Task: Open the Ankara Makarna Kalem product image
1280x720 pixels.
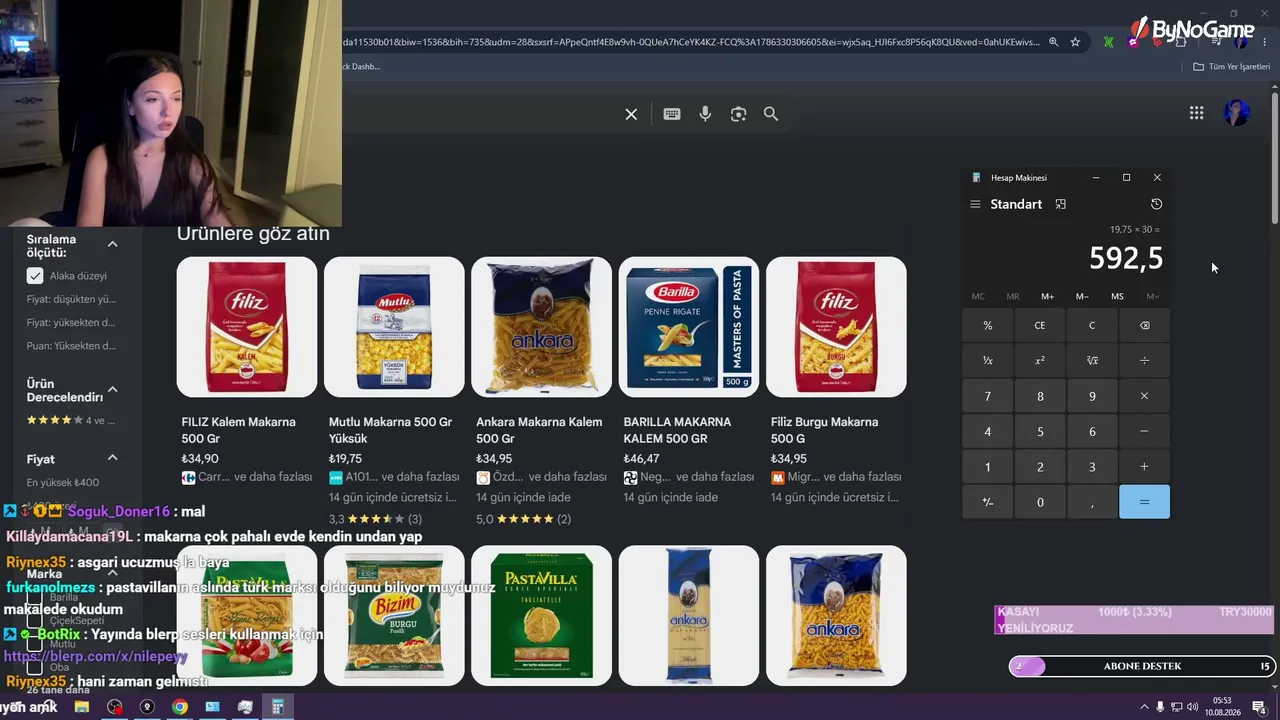Action: 541,327
